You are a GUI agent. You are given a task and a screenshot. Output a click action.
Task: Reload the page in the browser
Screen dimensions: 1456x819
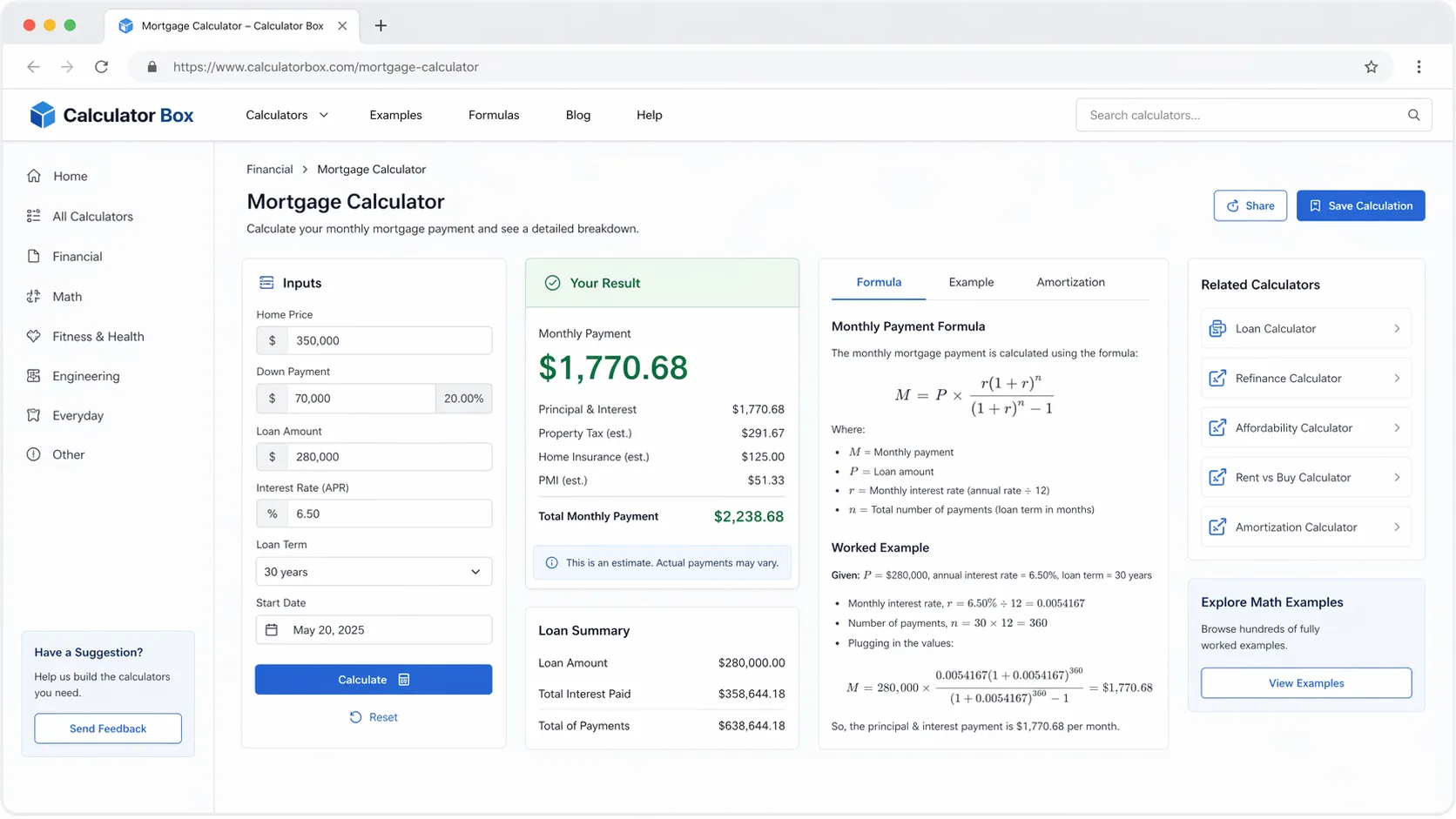pyautogui.click(x=102, y=67)
